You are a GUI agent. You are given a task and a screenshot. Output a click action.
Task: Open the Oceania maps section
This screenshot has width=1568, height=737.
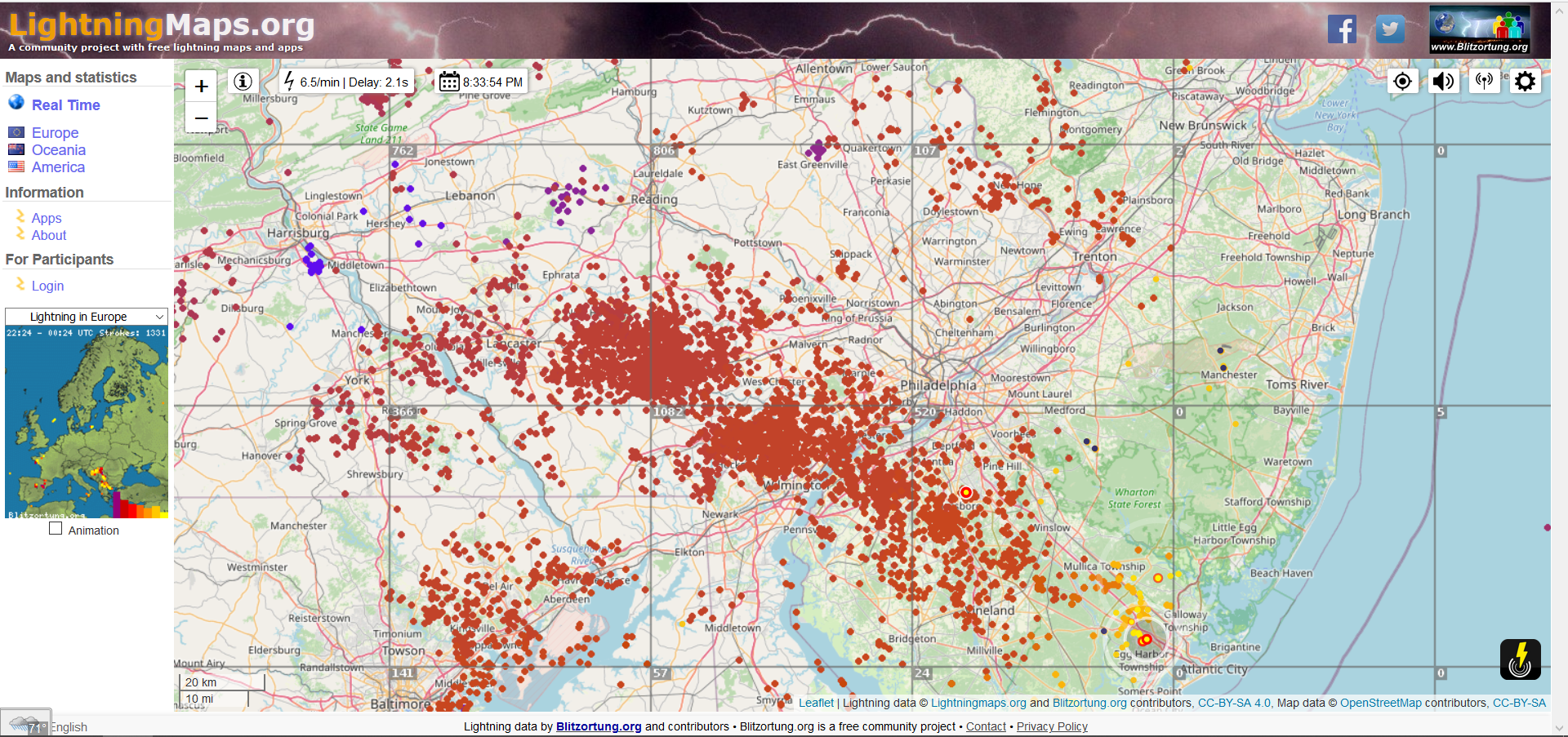pyautogui.click(x=59, y=150)
